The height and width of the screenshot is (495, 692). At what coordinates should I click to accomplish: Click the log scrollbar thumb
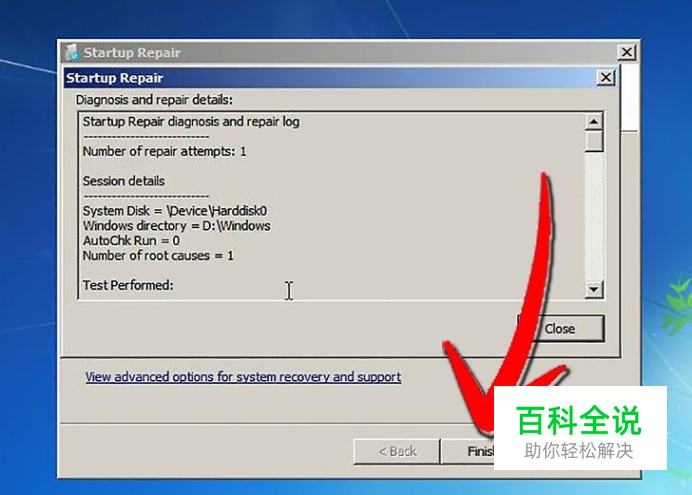(594, 141)
